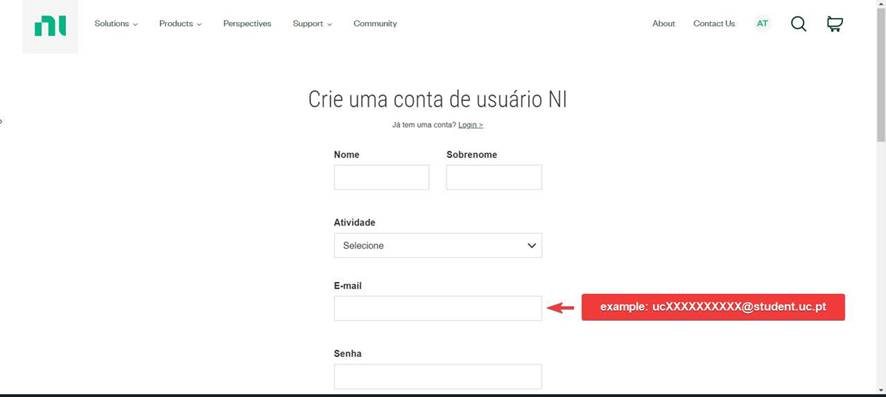Expand the Solutions menu chevron
886x397 pixels.
pos(135,24)
